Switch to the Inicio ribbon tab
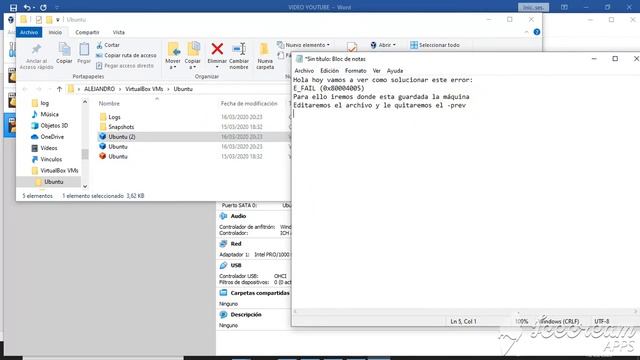Screen dimensions: 640x360 click(x=56, y=32)
